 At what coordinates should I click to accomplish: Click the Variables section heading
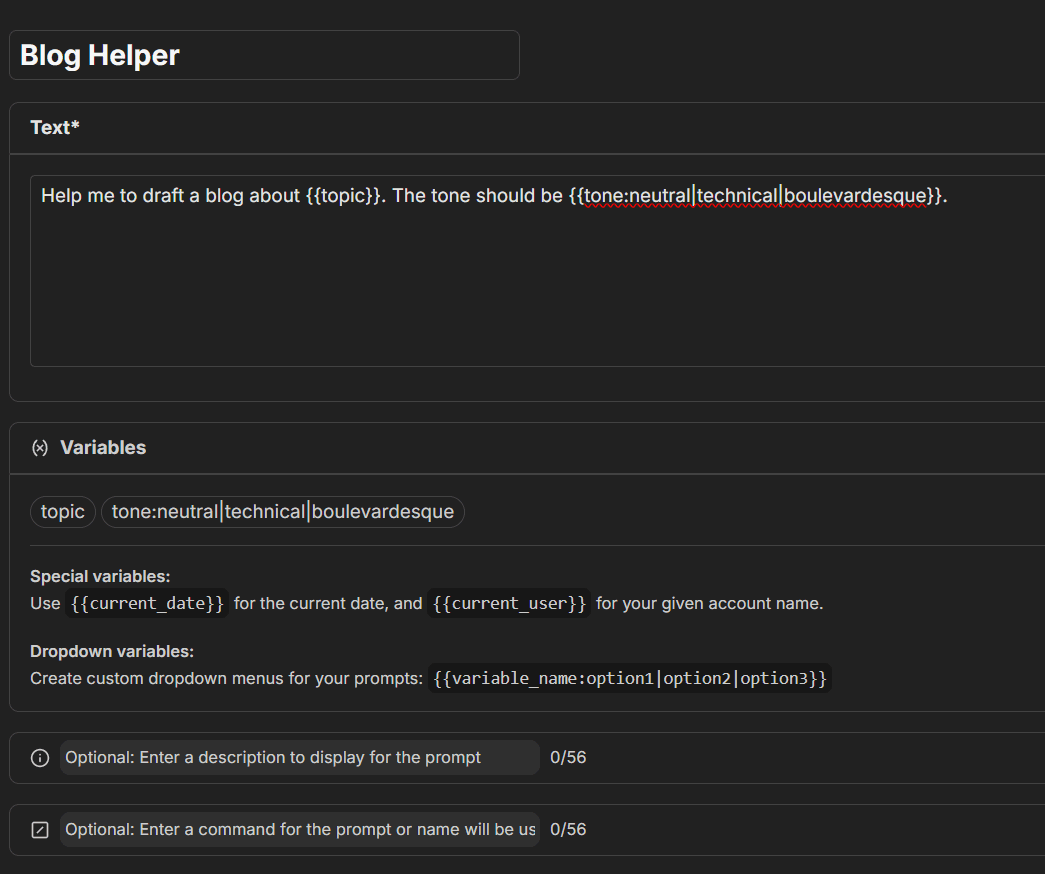coord(103,448)
